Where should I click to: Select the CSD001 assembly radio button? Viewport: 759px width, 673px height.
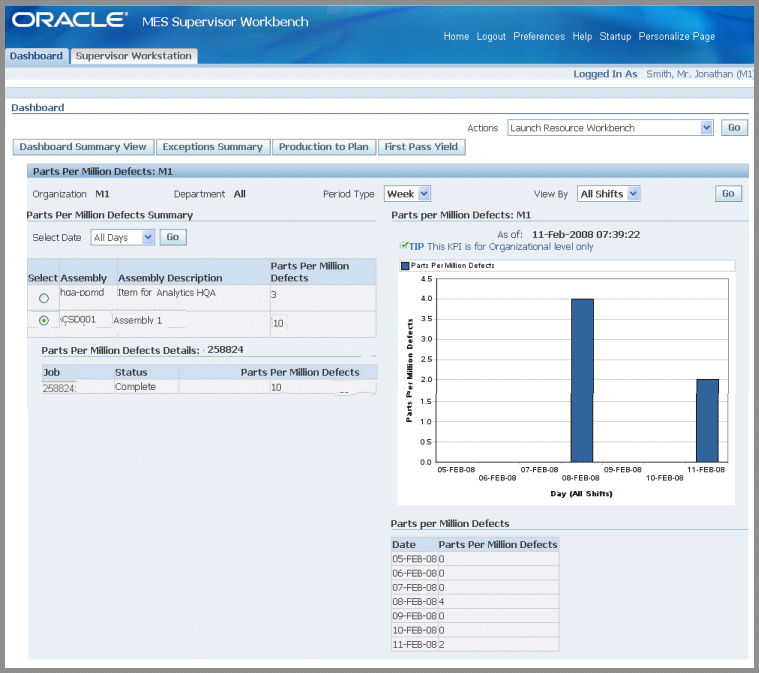click(44, 321)
